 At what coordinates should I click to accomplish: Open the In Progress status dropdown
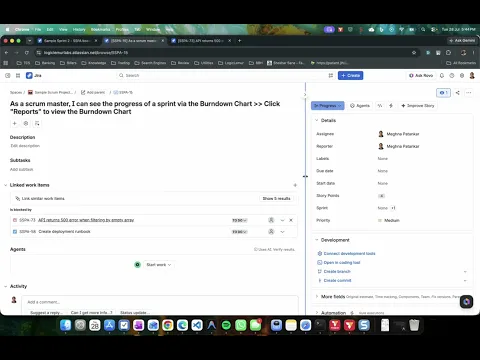[x=328, y=106]
